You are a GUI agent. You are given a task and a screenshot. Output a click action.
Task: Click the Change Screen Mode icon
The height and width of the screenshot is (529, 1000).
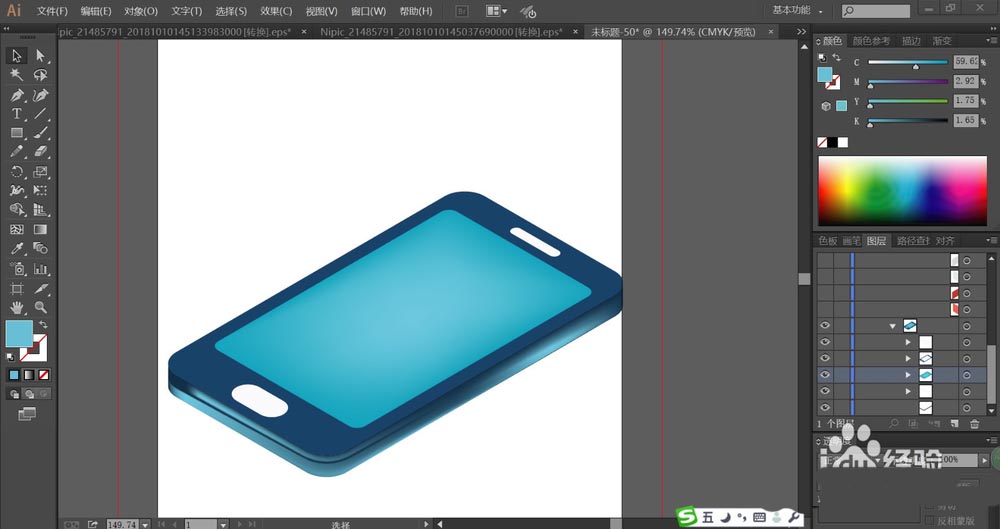tap(27, 414)
